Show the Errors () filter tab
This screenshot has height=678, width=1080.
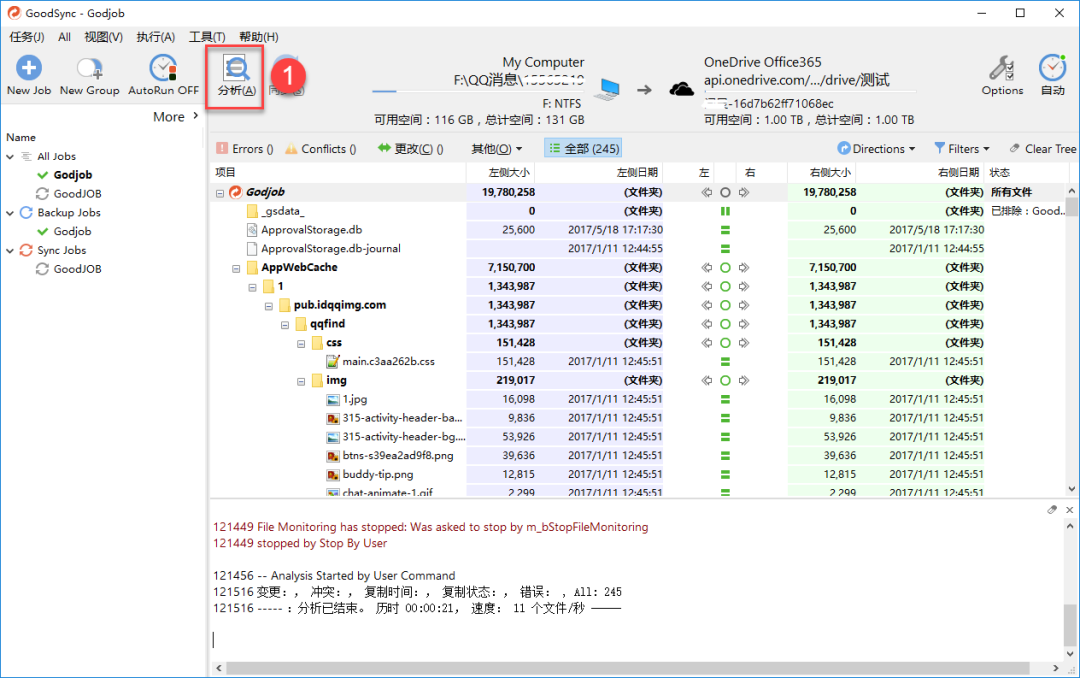245,149
